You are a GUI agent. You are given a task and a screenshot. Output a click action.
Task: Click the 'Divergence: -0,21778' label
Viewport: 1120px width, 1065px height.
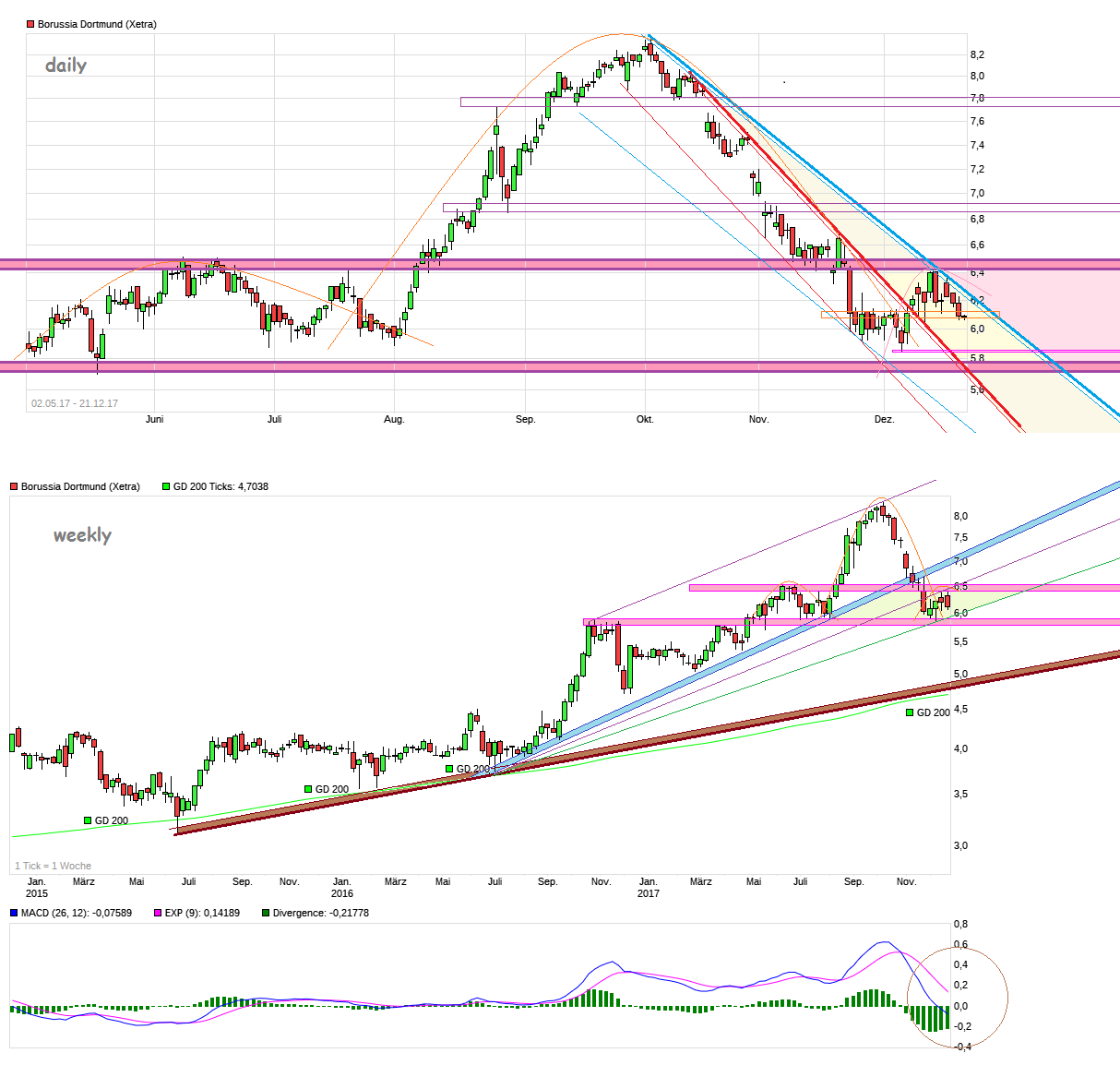320,913
